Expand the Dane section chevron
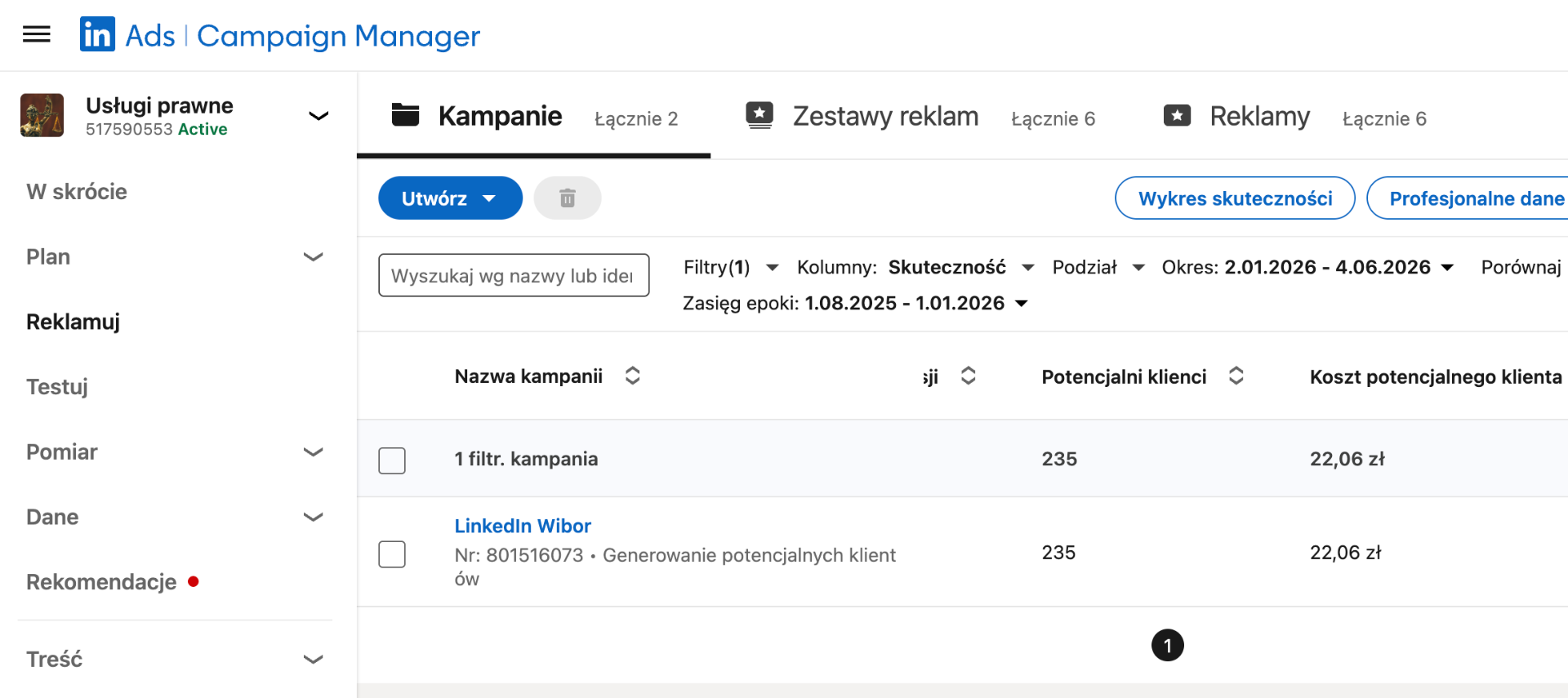Viewport: 1568px width, 698px height. coord(314,518)
